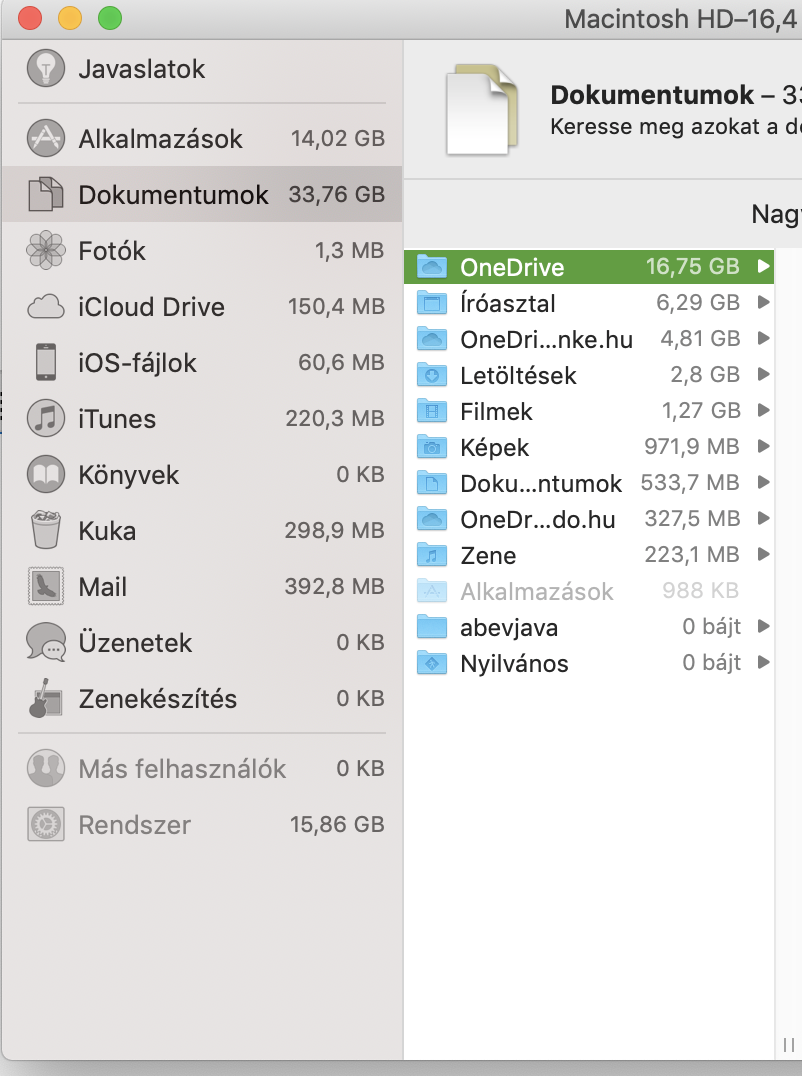Expand the Letöltések folder arrow
Viewport: 802px width, 1076px height.
pos(763,375)
